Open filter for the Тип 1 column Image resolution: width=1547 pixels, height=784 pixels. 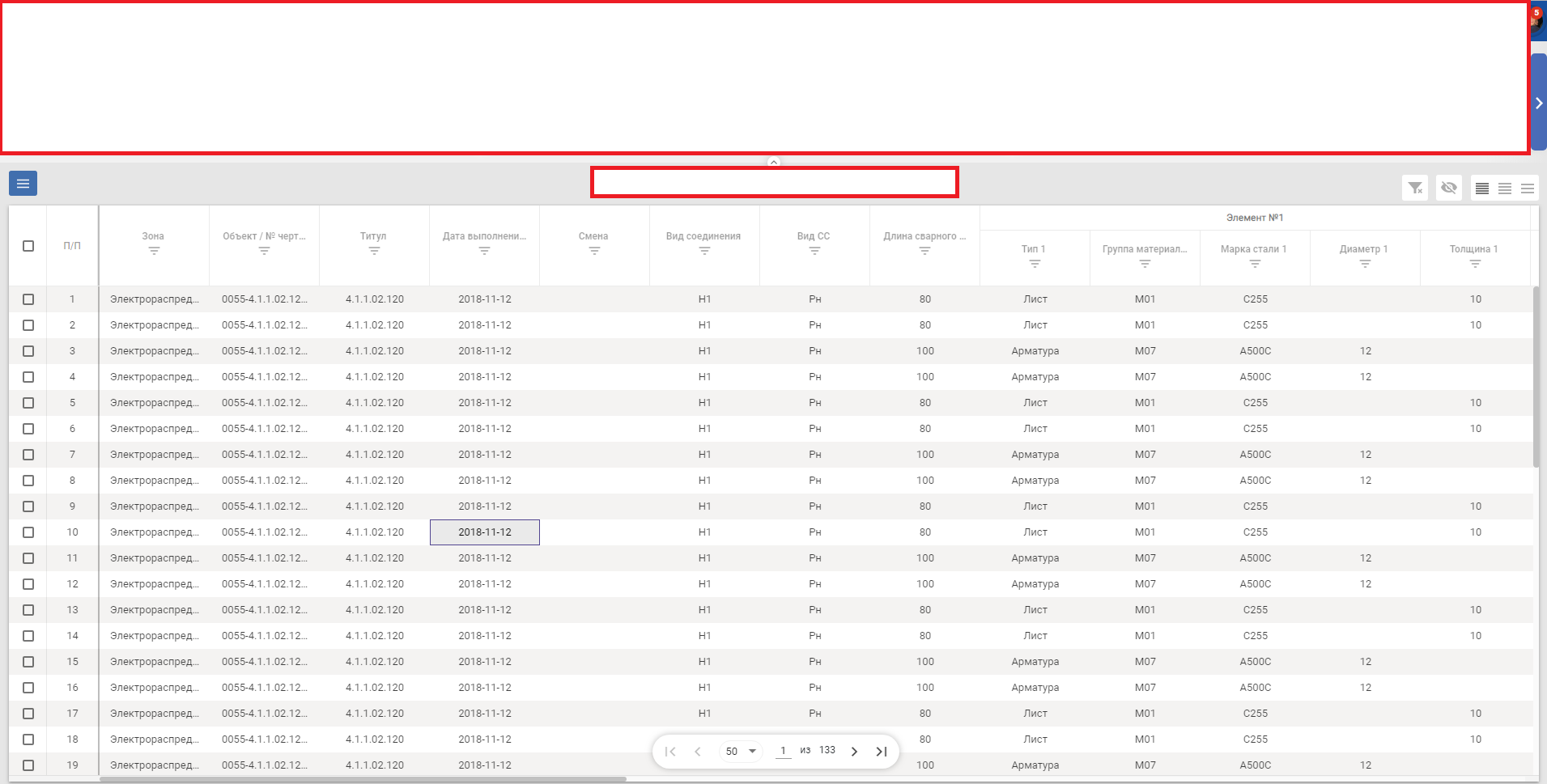tap(1035, 264)
